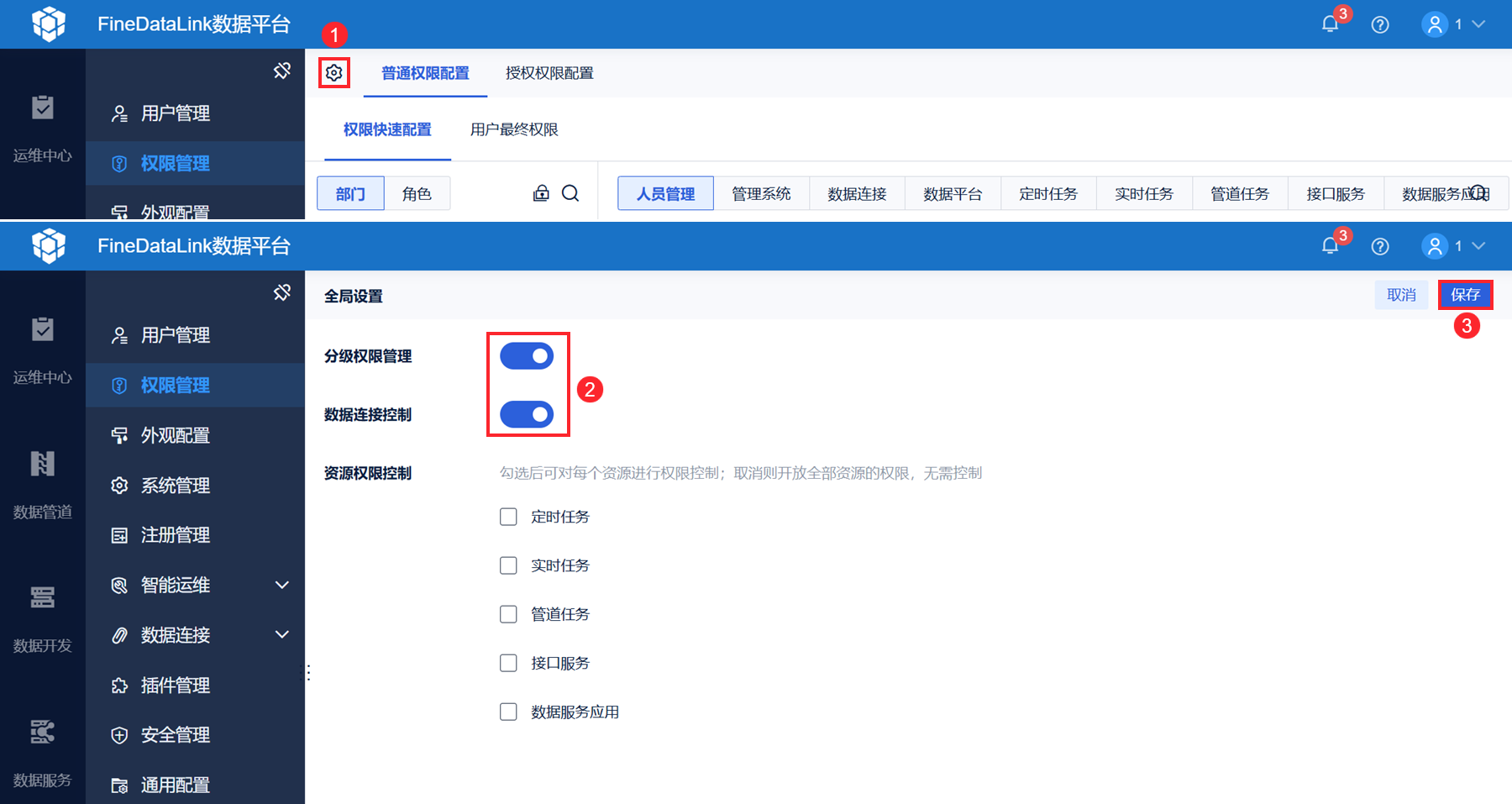
Task: Check the 数据服务应用 checkbox
Action: coord(508,712)
